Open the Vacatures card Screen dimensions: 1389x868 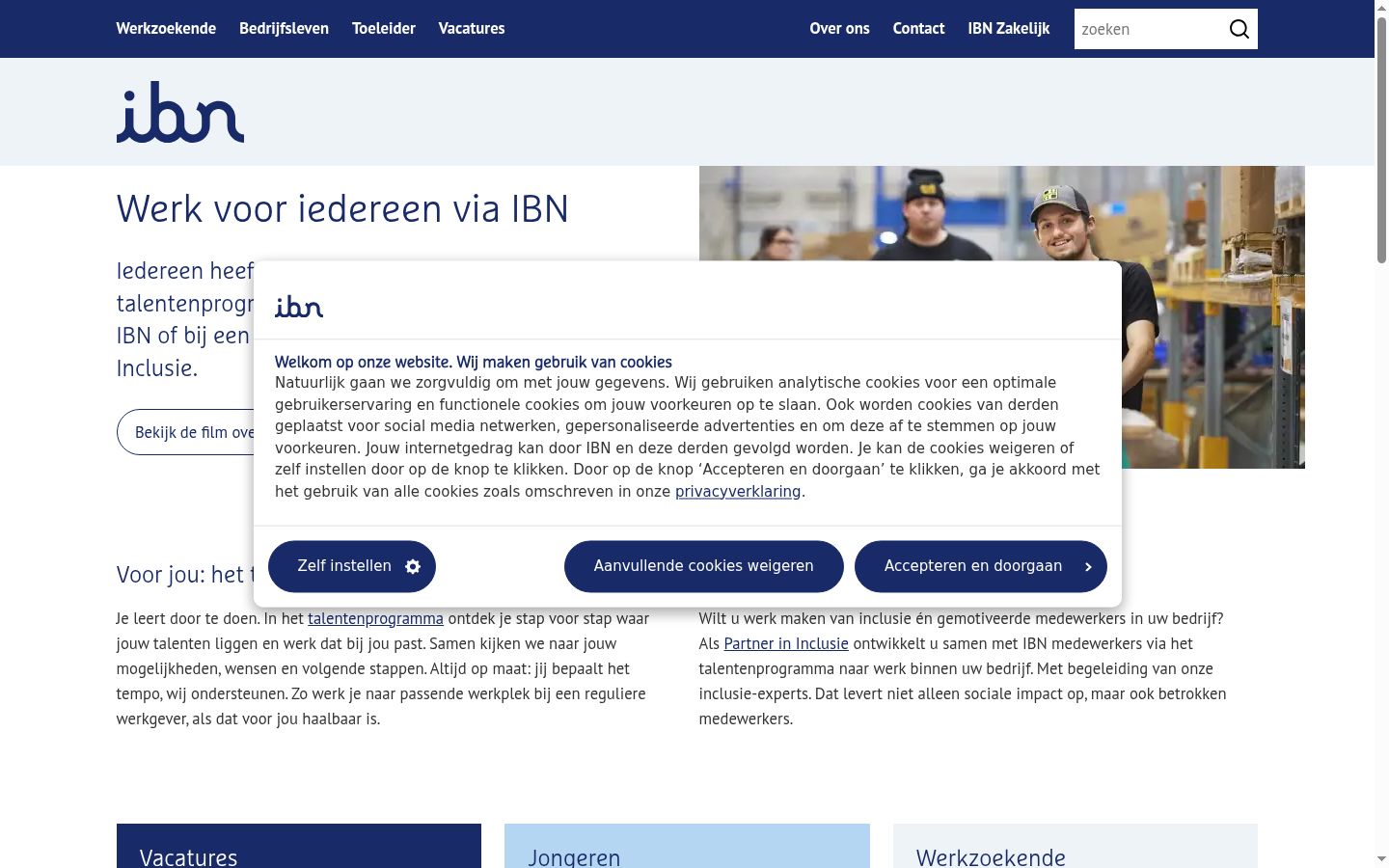[x=299, y=846]
